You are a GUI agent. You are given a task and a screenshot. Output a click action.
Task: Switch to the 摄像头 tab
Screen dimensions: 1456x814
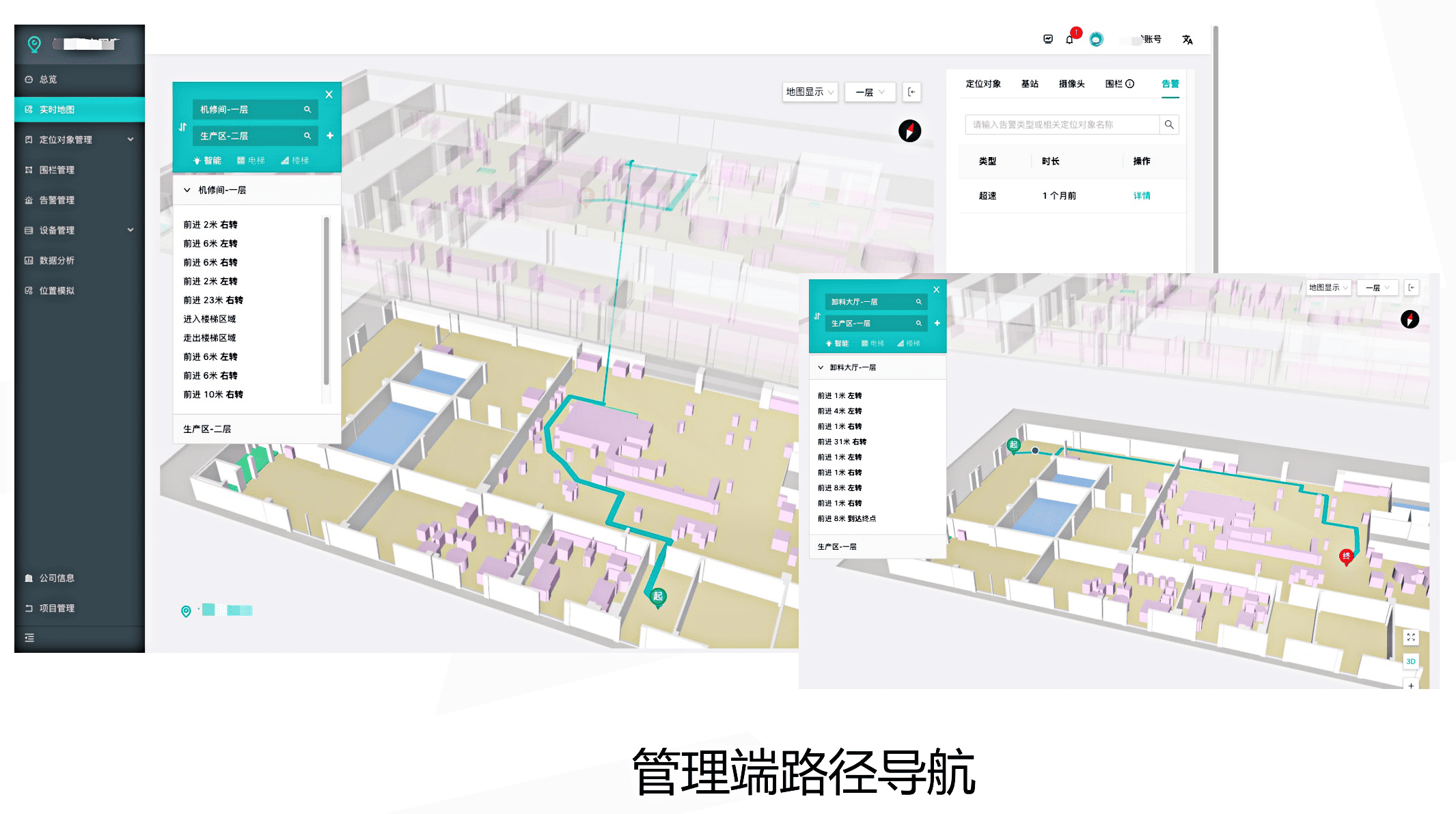(x=1071, y=84)
